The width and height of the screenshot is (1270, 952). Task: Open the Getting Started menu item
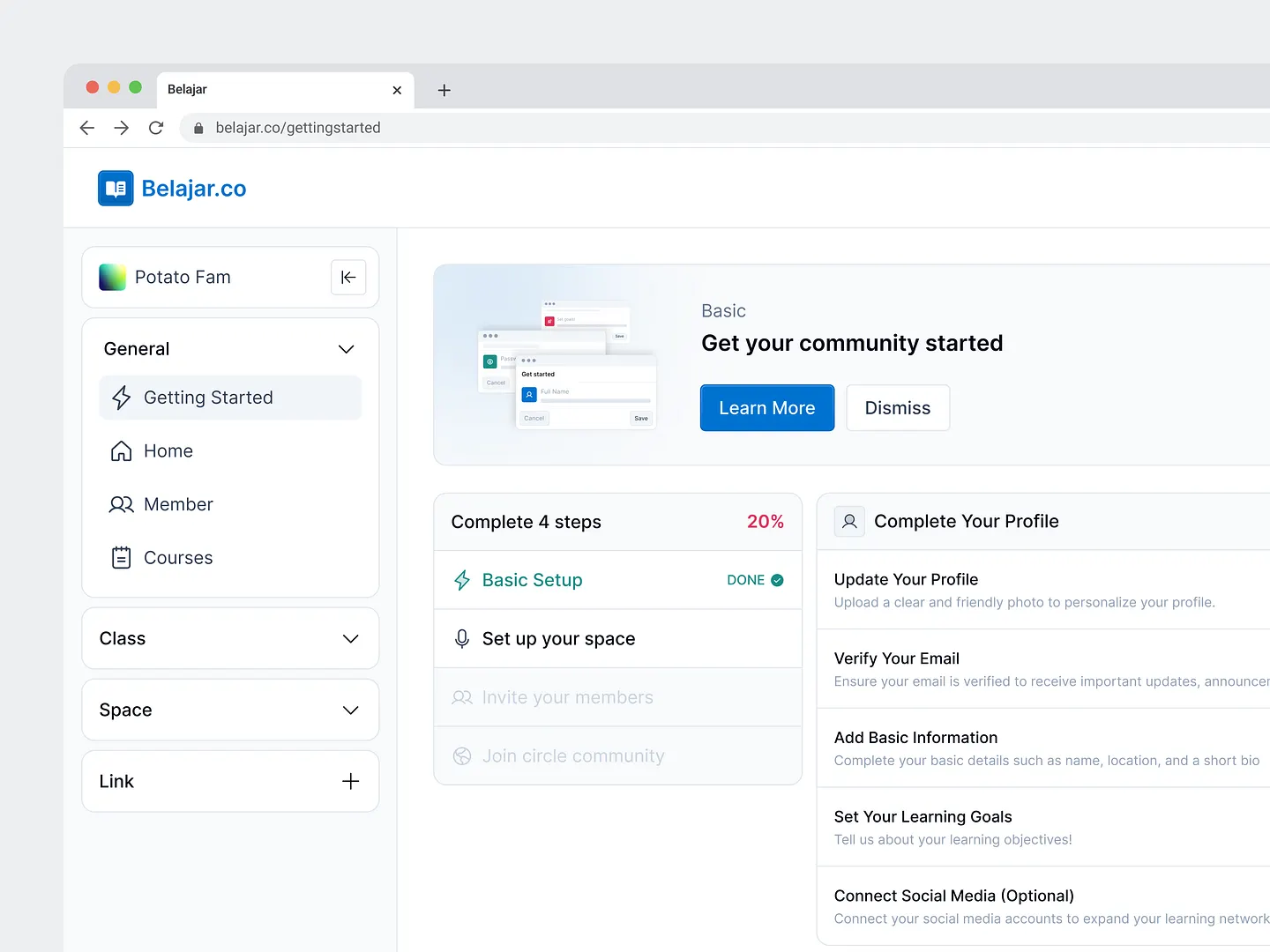pos(230,398)
